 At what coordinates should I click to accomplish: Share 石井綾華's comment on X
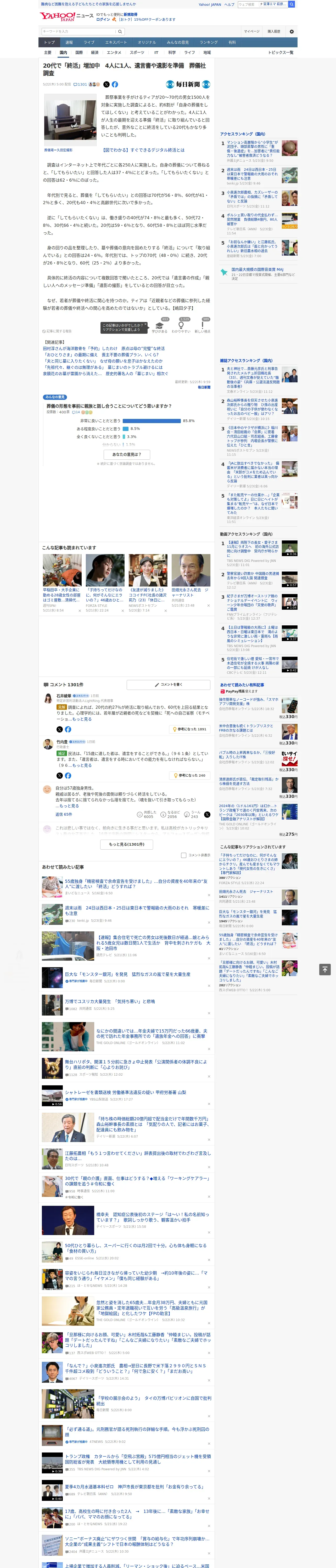pos(59,729)
